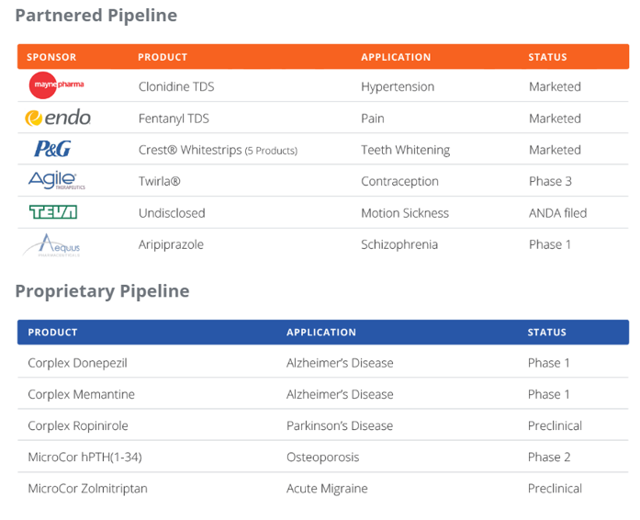This screenshot has height=520, width=640.
Task: Click the Corplex Donepezil product cell
Action: pyautogui.click(x=78, y=363)
